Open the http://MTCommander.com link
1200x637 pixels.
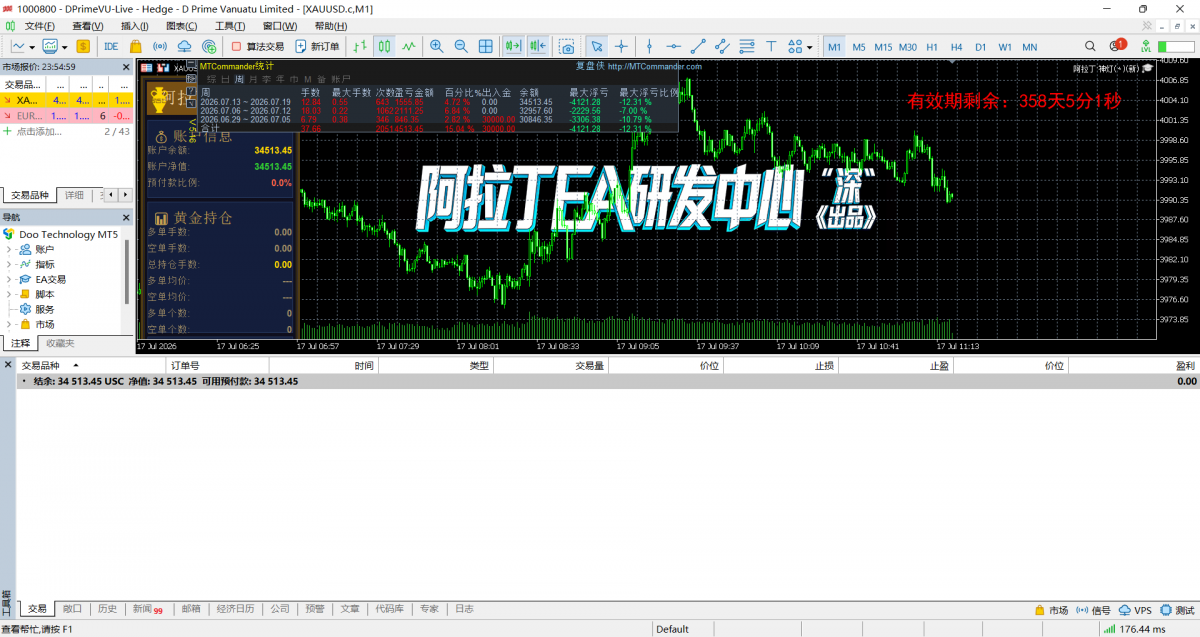(x=655, y=67)
